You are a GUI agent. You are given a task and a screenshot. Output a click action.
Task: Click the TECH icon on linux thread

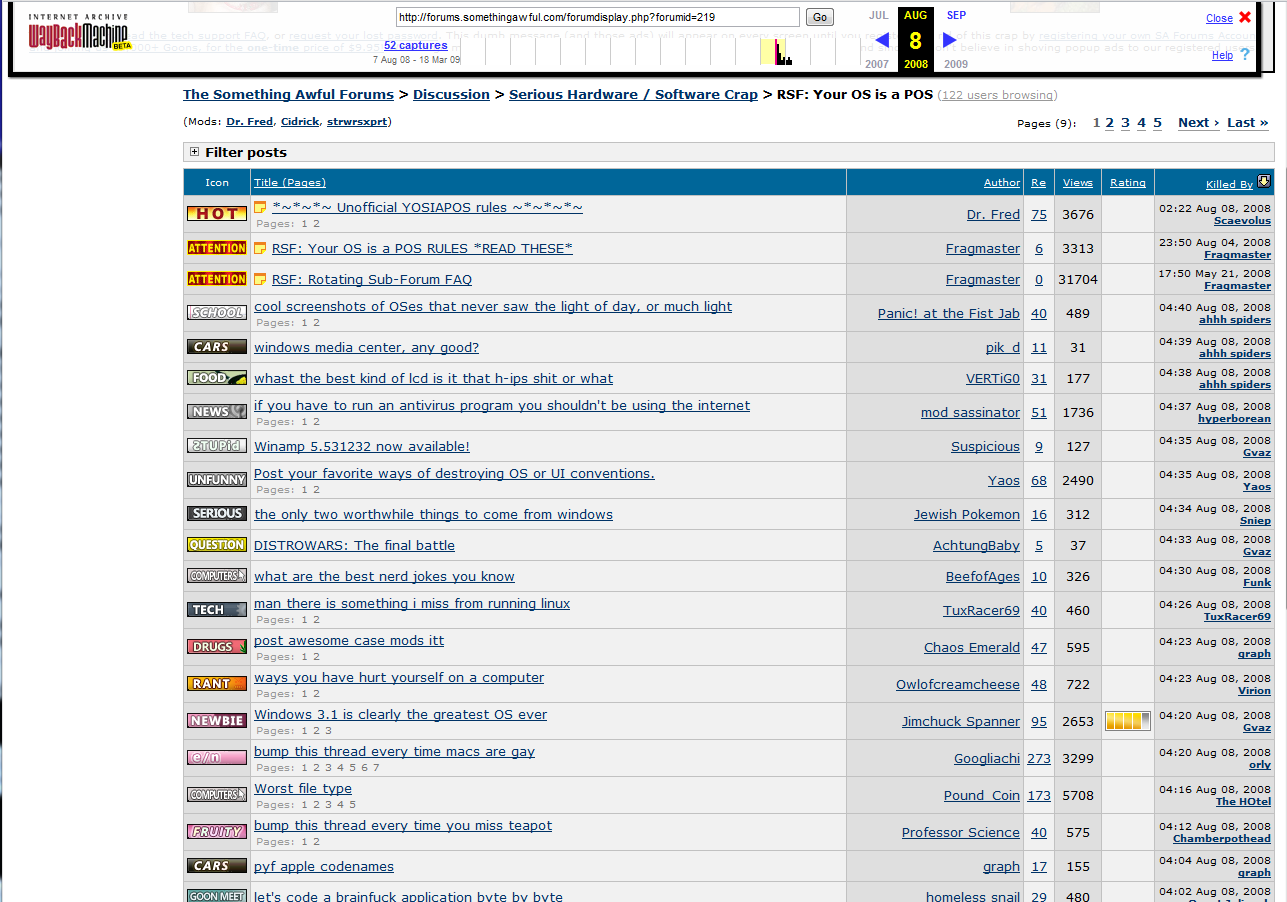(x=217, y=610)
